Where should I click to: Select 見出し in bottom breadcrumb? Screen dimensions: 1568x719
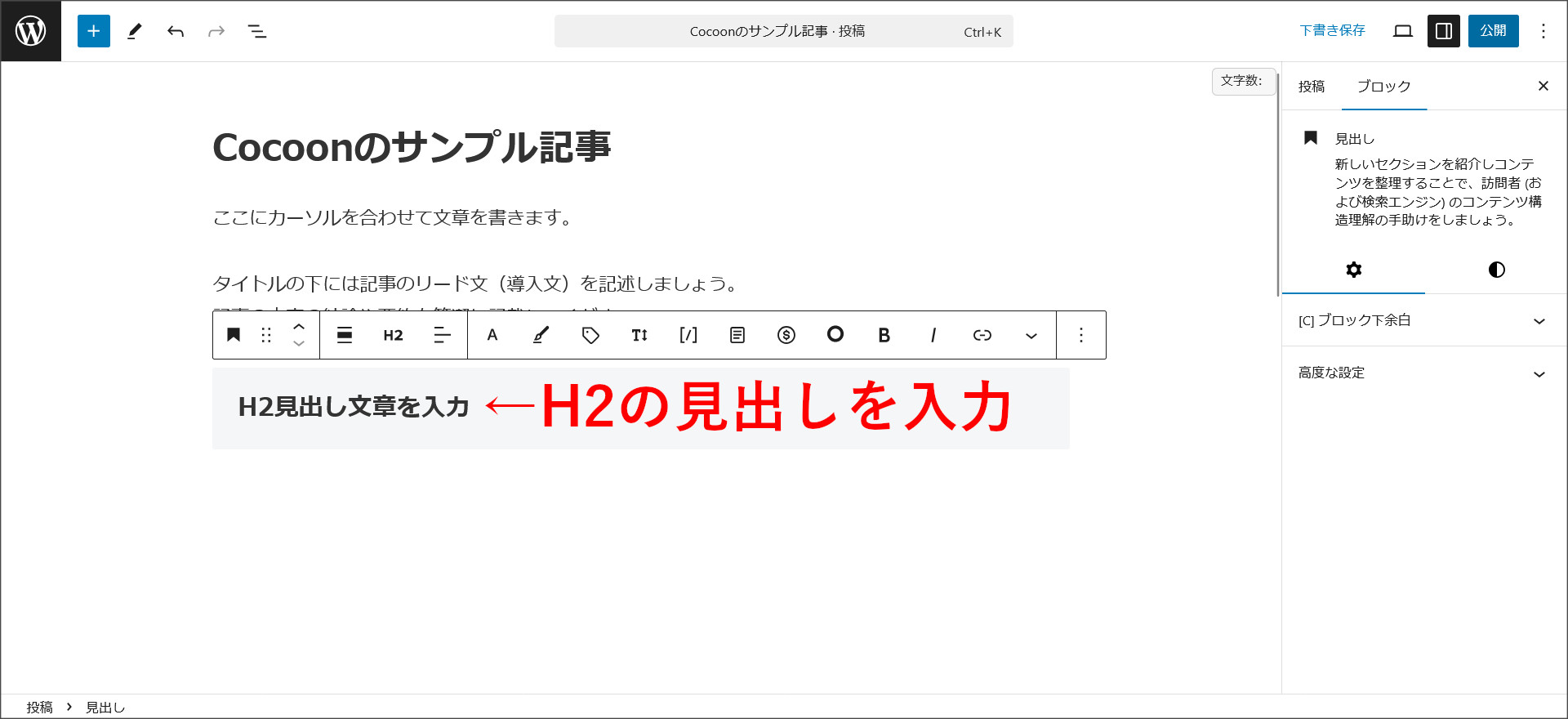tap(105, 708)
